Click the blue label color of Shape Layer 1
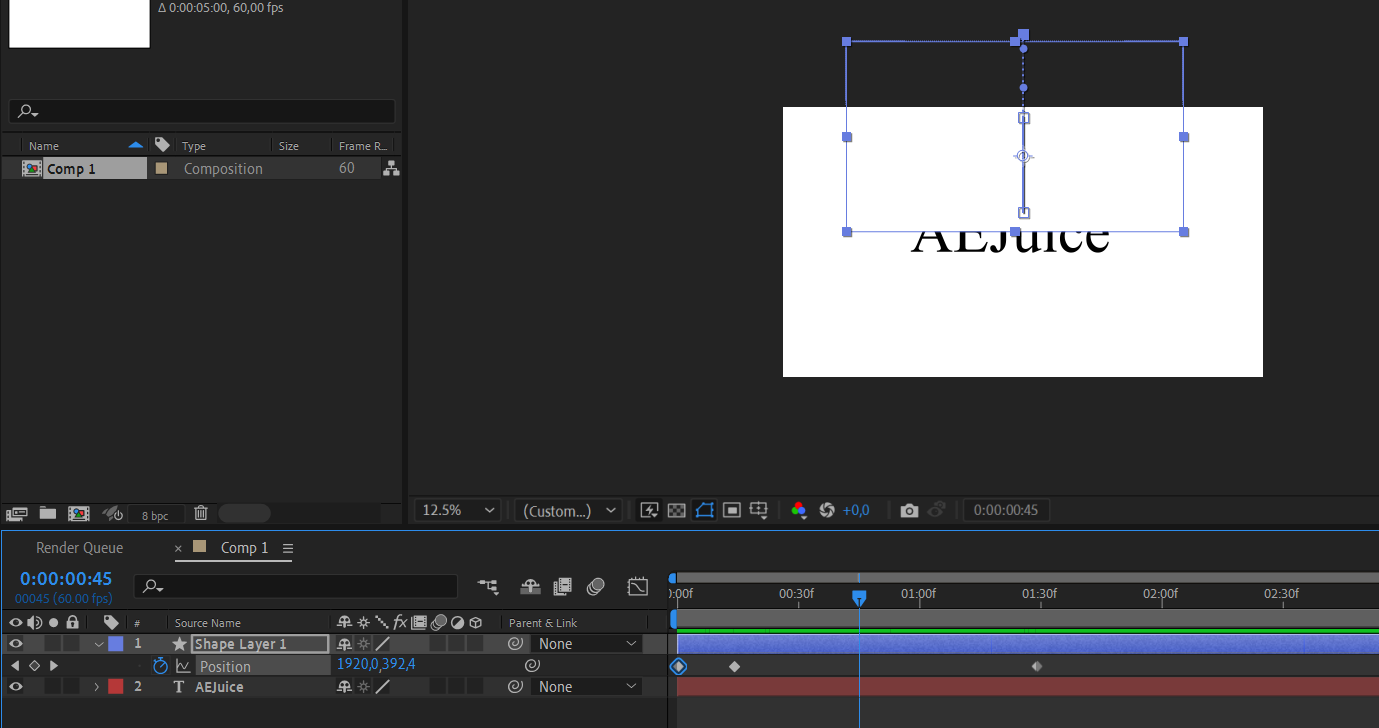The width and height of the screenshot is (1379, 728). [x=116, y=644]
